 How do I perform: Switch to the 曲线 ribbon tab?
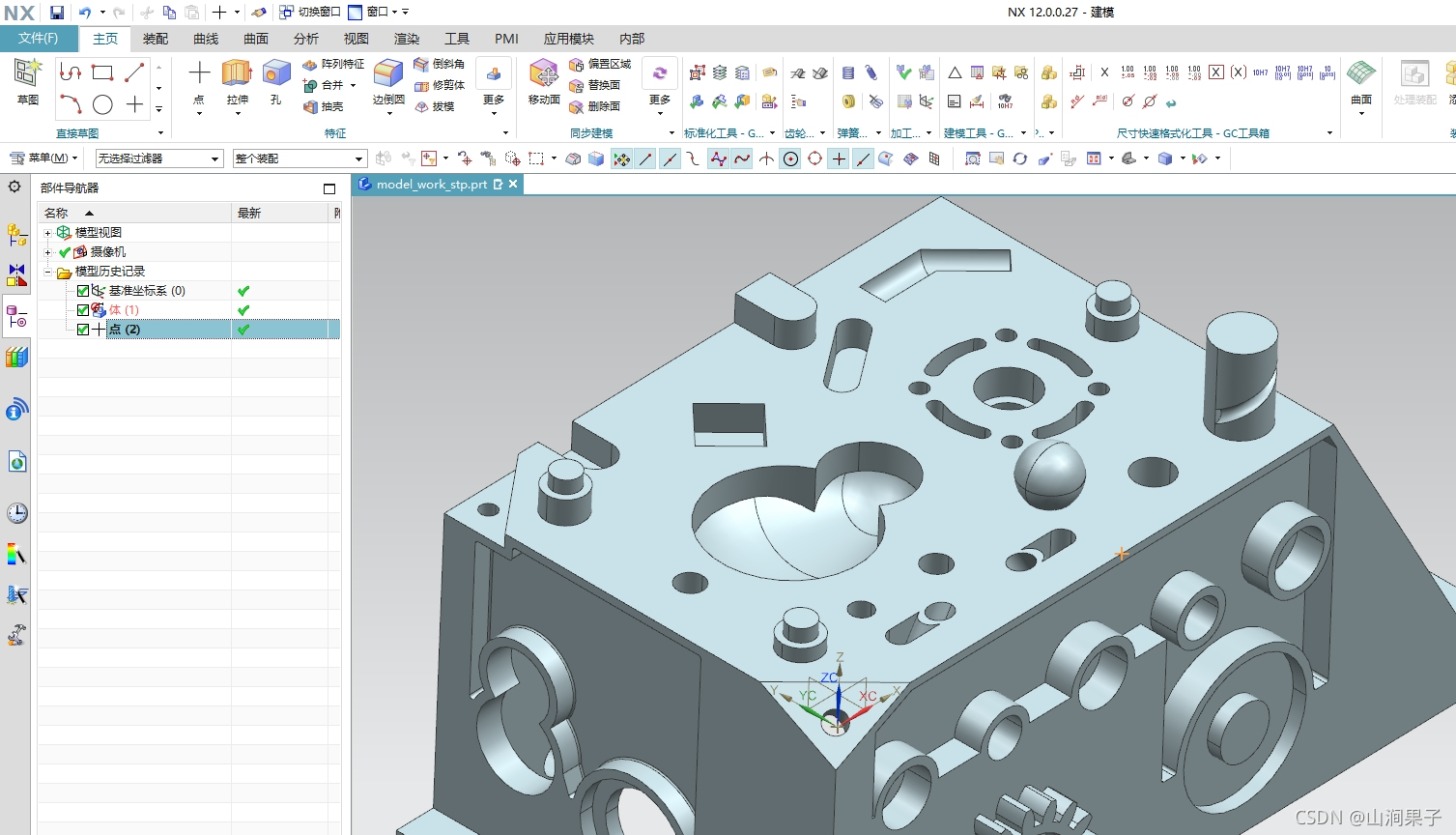click(x=206, y=39)
